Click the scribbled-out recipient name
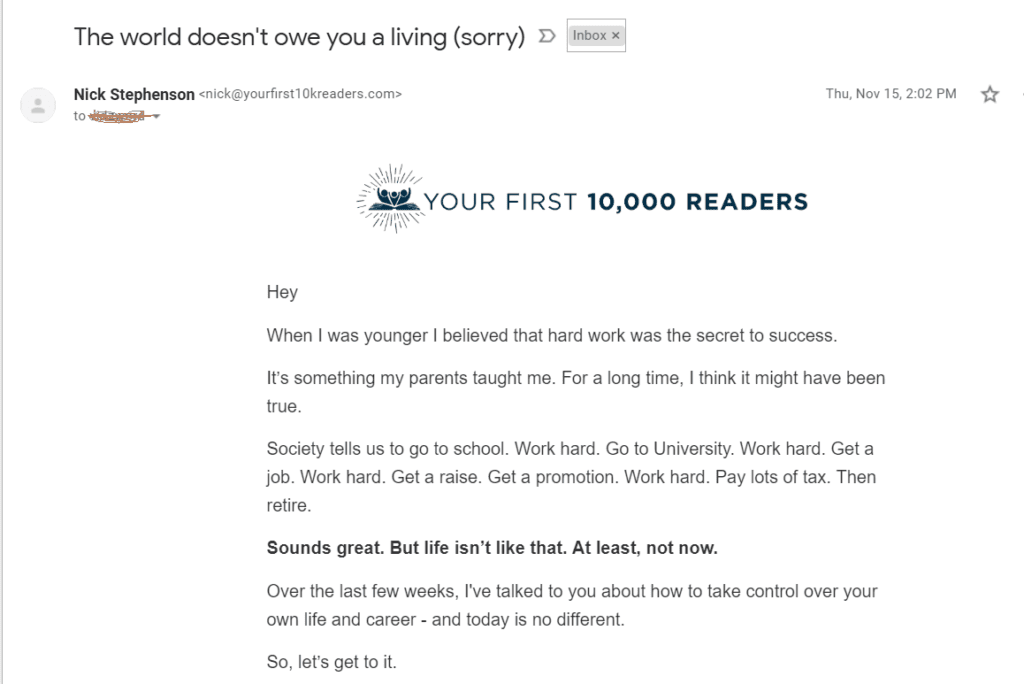The image size is (1024, 684). click(118, 116)
